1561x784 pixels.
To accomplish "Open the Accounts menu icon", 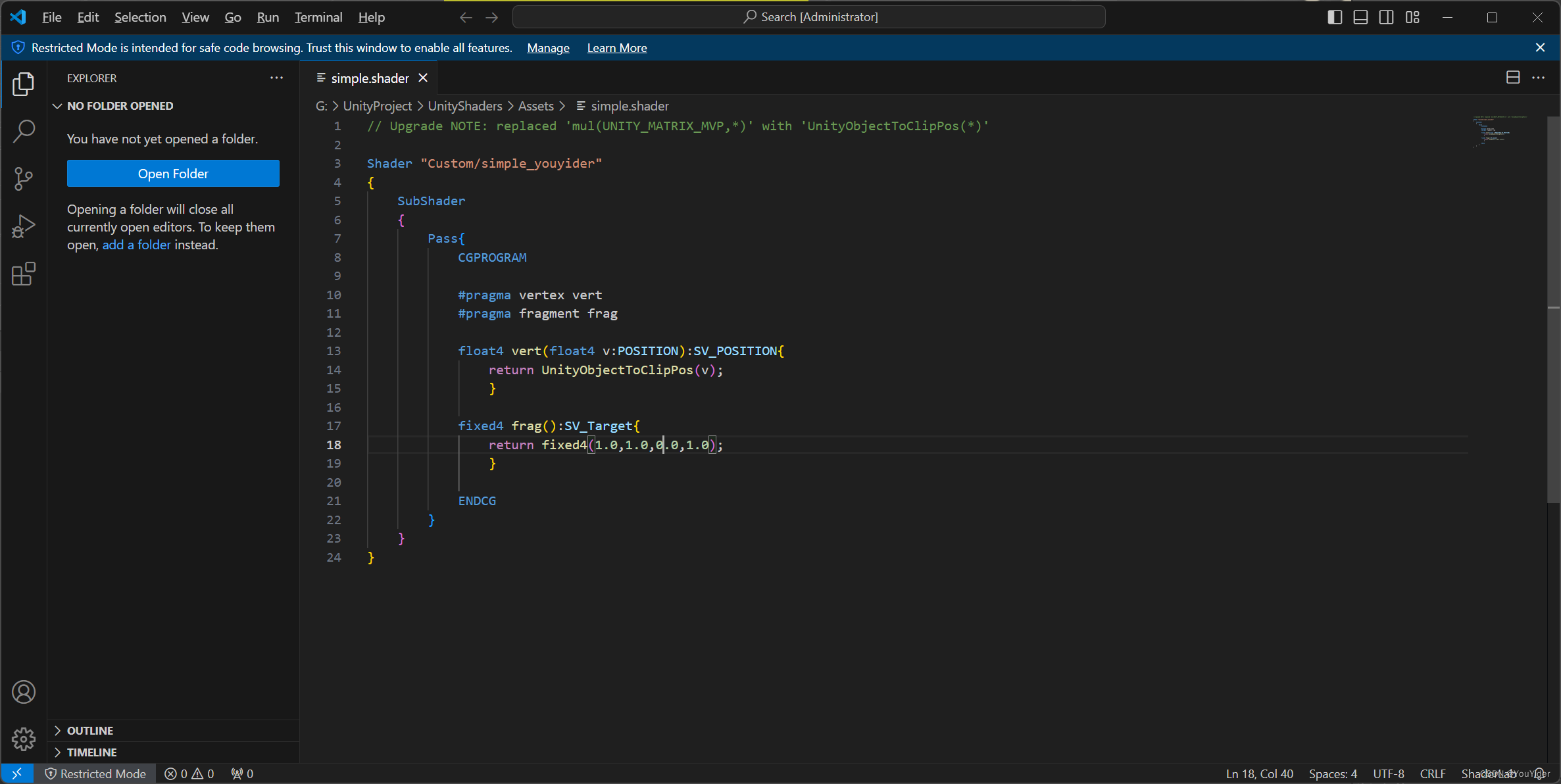I will (24, 692).
